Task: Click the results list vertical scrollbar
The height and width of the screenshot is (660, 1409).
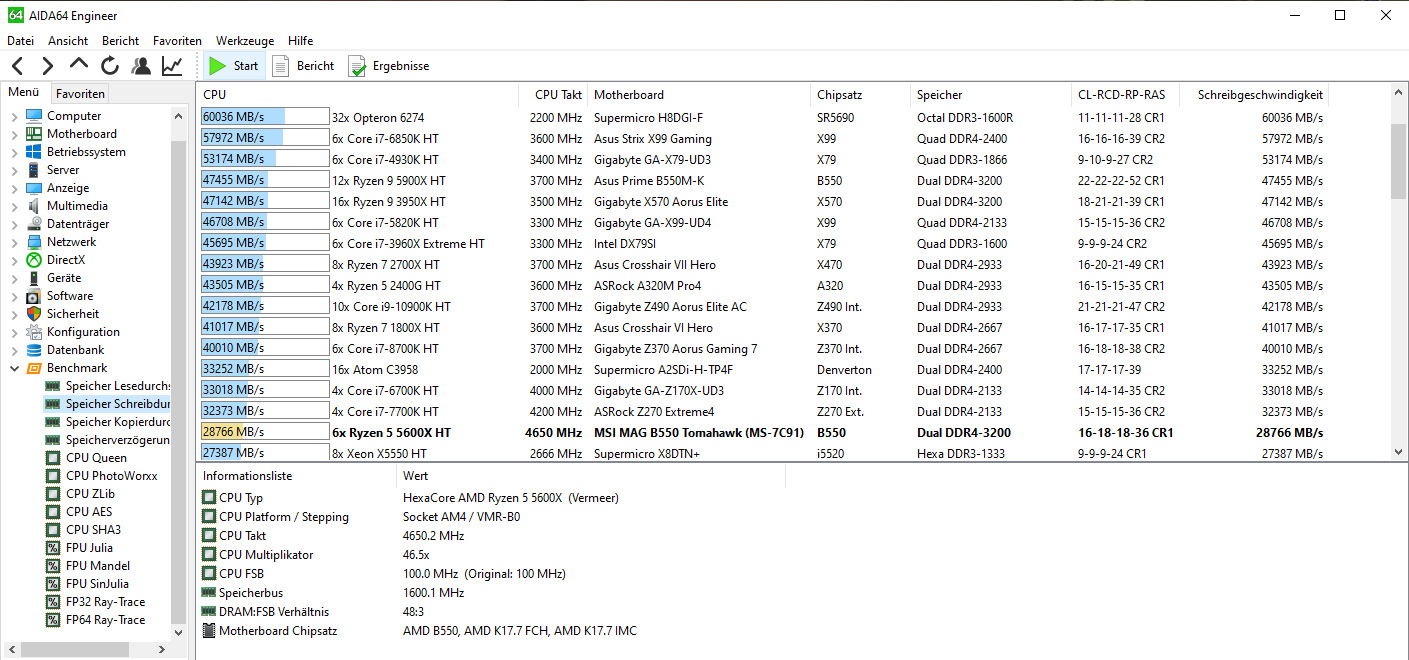Action: 1398,160
